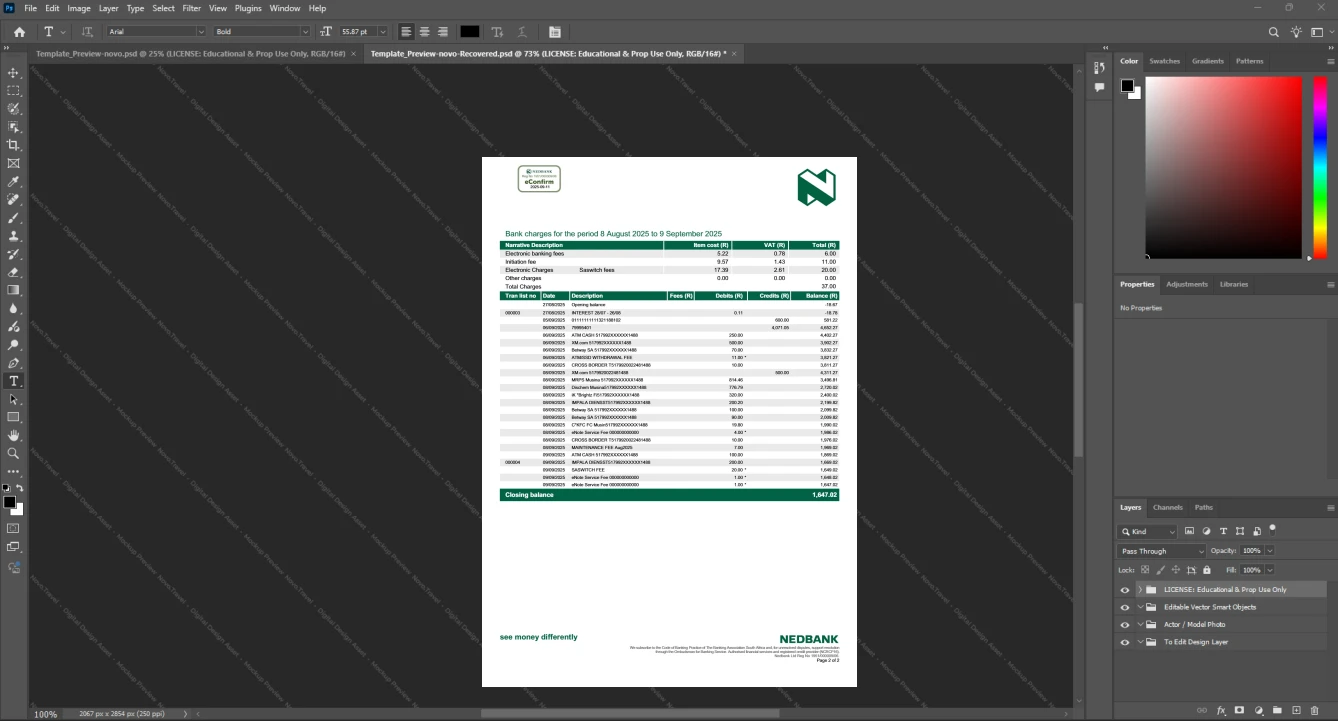Image resolution: width=1338 pixels, height=721 pixels.
Task: Hide the Editable Vector Smart Objects group
Action: (x=1125, y=607)
